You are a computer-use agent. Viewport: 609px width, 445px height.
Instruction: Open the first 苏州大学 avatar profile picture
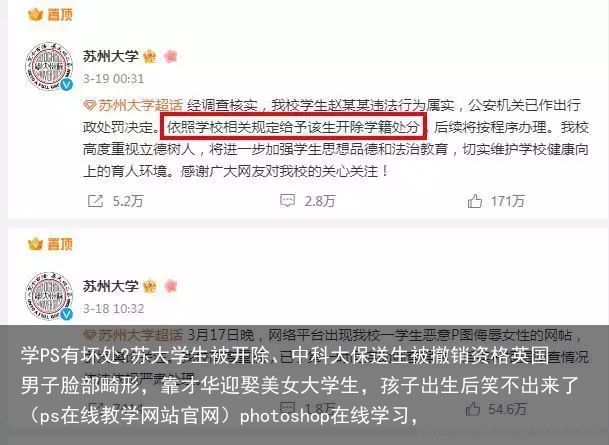click(x=49, y=66)
